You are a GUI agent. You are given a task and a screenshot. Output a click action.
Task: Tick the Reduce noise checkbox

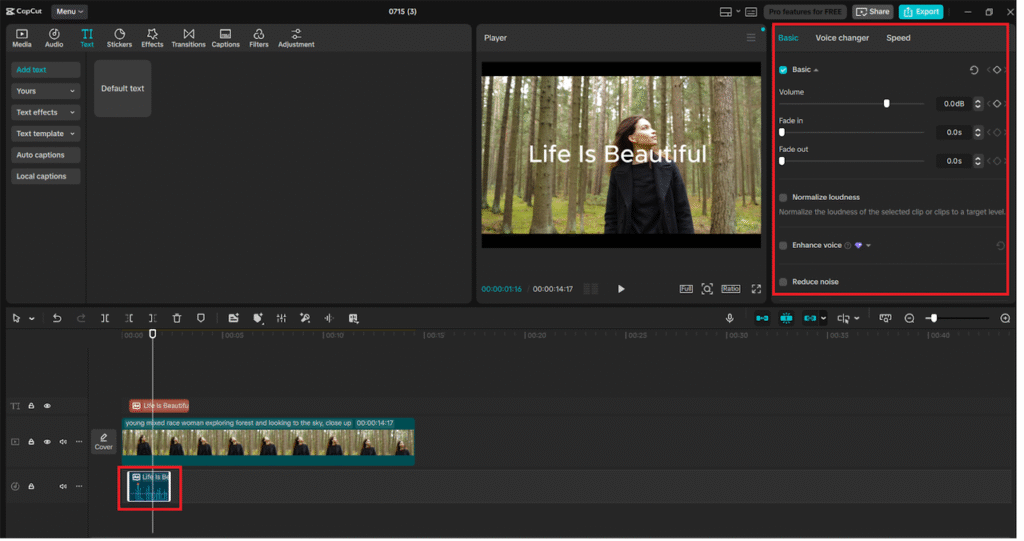pos(783,282)
